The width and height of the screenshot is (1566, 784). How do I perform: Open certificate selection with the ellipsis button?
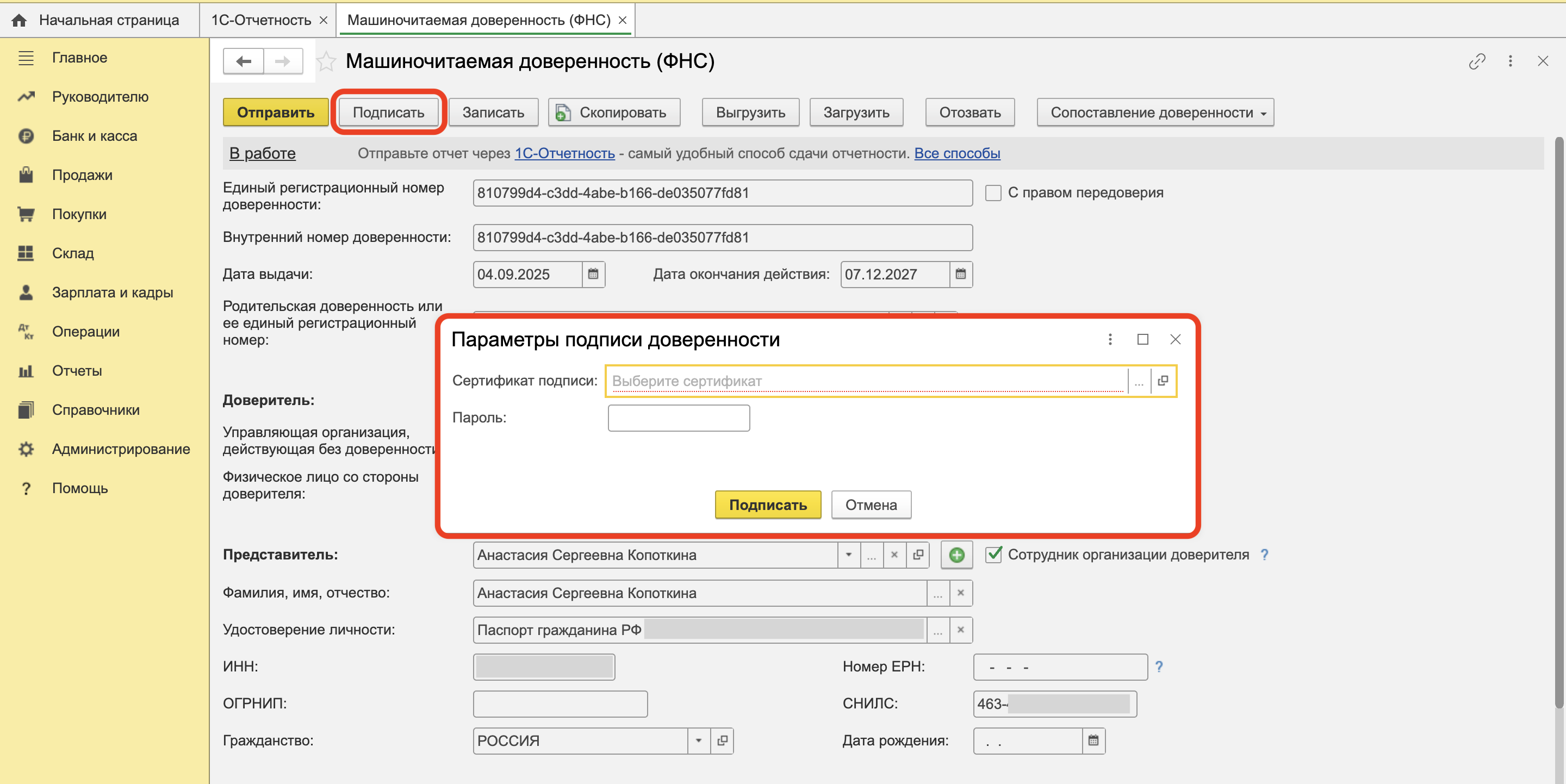1138,381
